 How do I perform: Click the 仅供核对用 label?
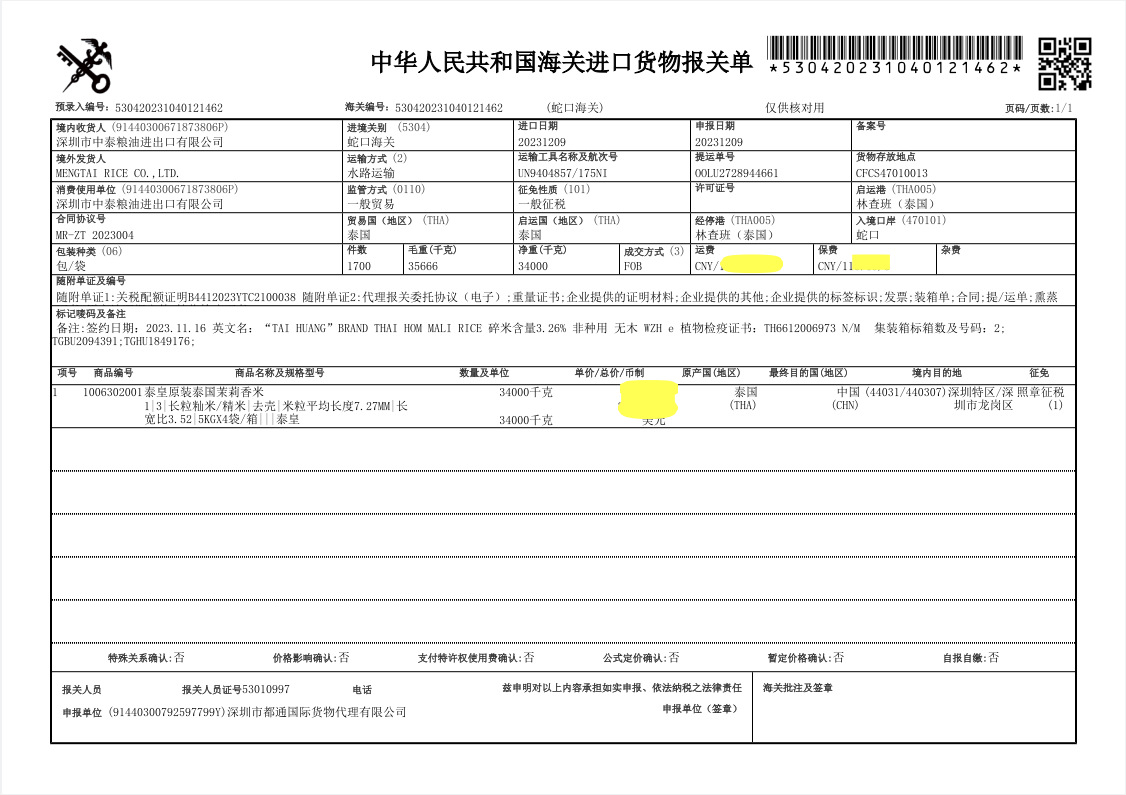coord(794,108)
